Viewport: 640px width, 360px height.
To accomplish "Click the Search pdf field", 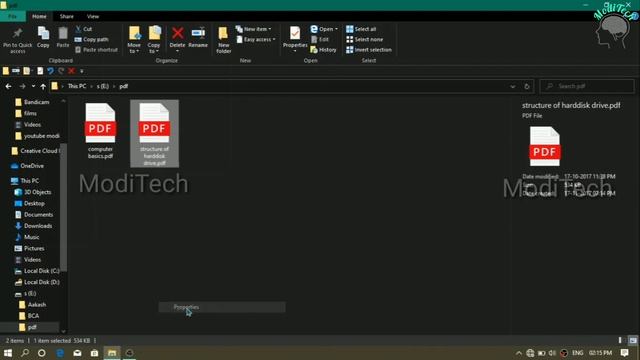I will pos(587,87).
